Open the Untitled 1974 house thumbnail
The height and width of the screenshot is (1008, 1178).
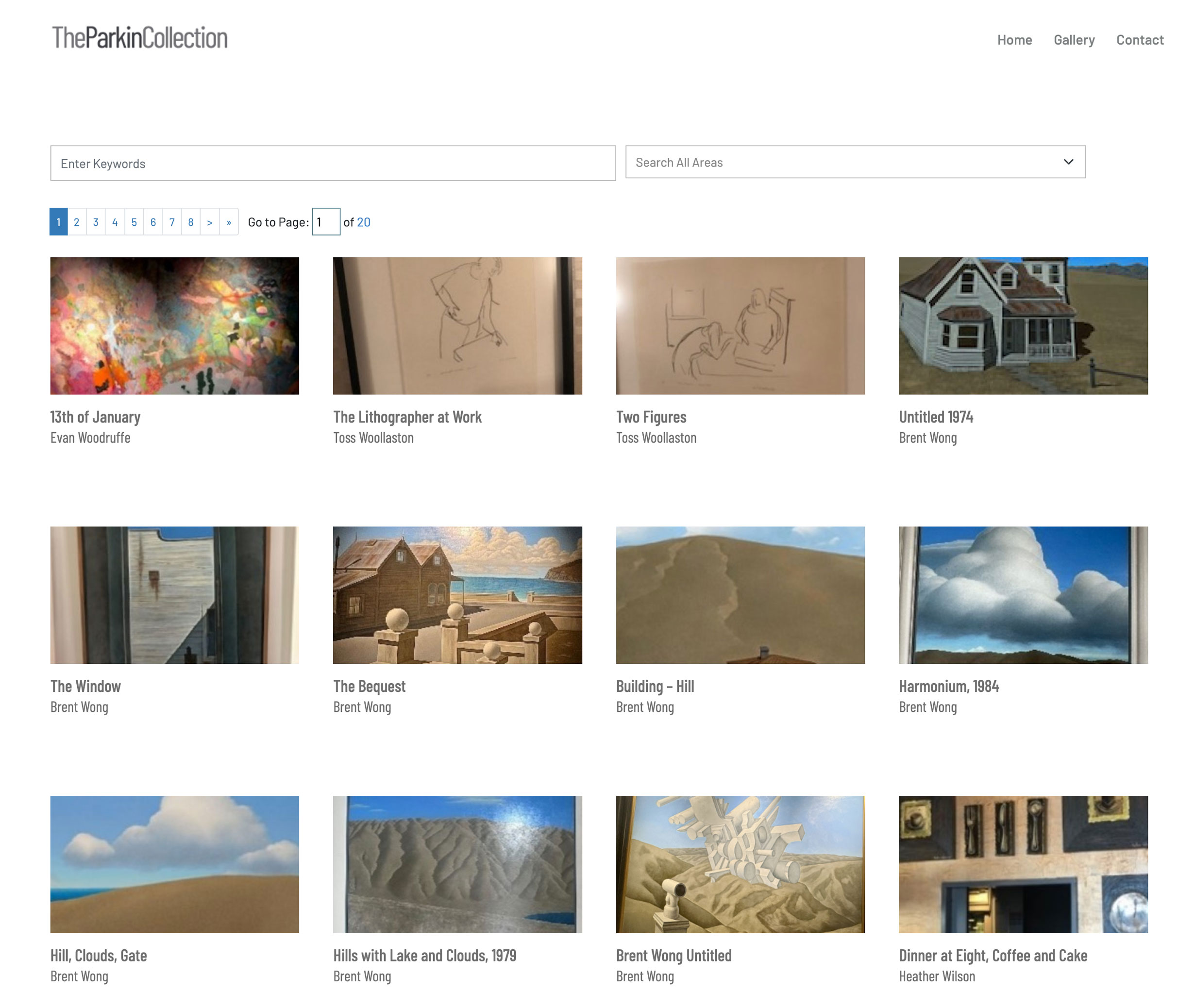click(x=1023, y=326)
